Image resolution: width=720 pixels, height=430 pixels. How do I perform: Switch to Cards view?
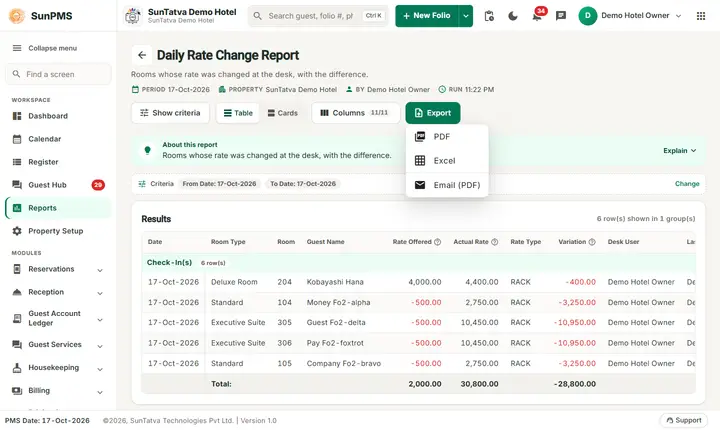pos(282,113)
